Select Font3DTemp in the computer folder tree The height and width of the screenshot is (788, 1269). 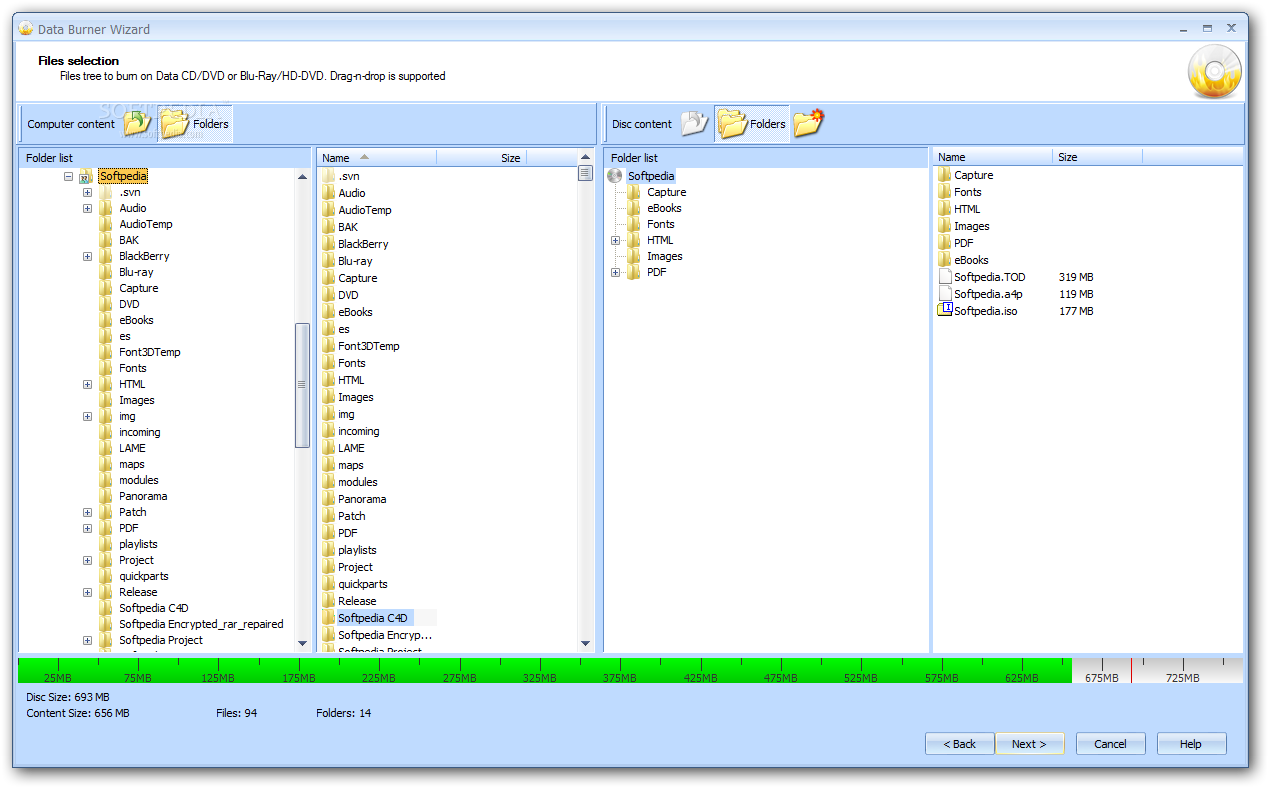tap(150, 352)
